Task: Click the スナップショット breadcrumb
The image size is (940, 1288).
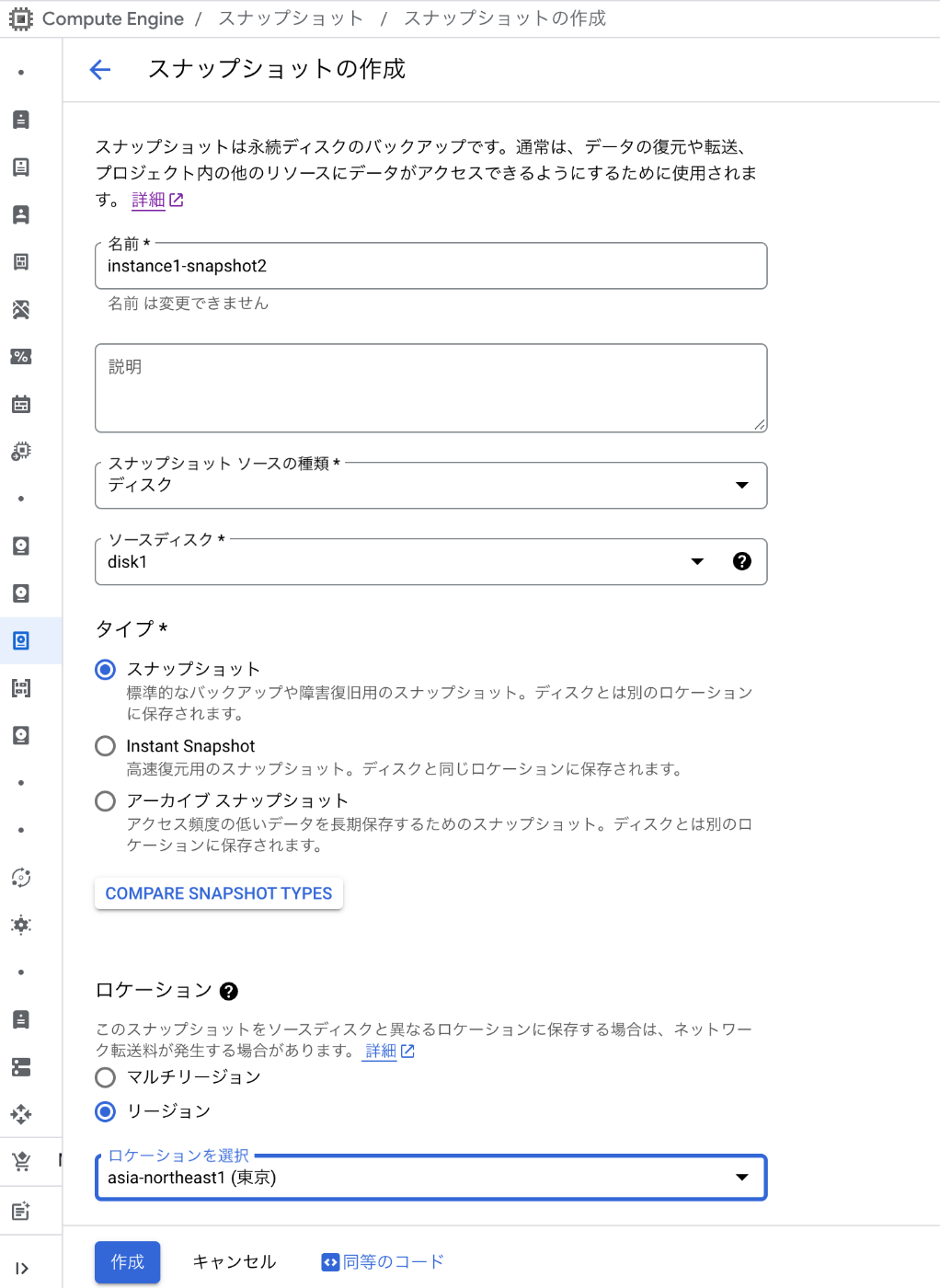Action: click(291, 18)
